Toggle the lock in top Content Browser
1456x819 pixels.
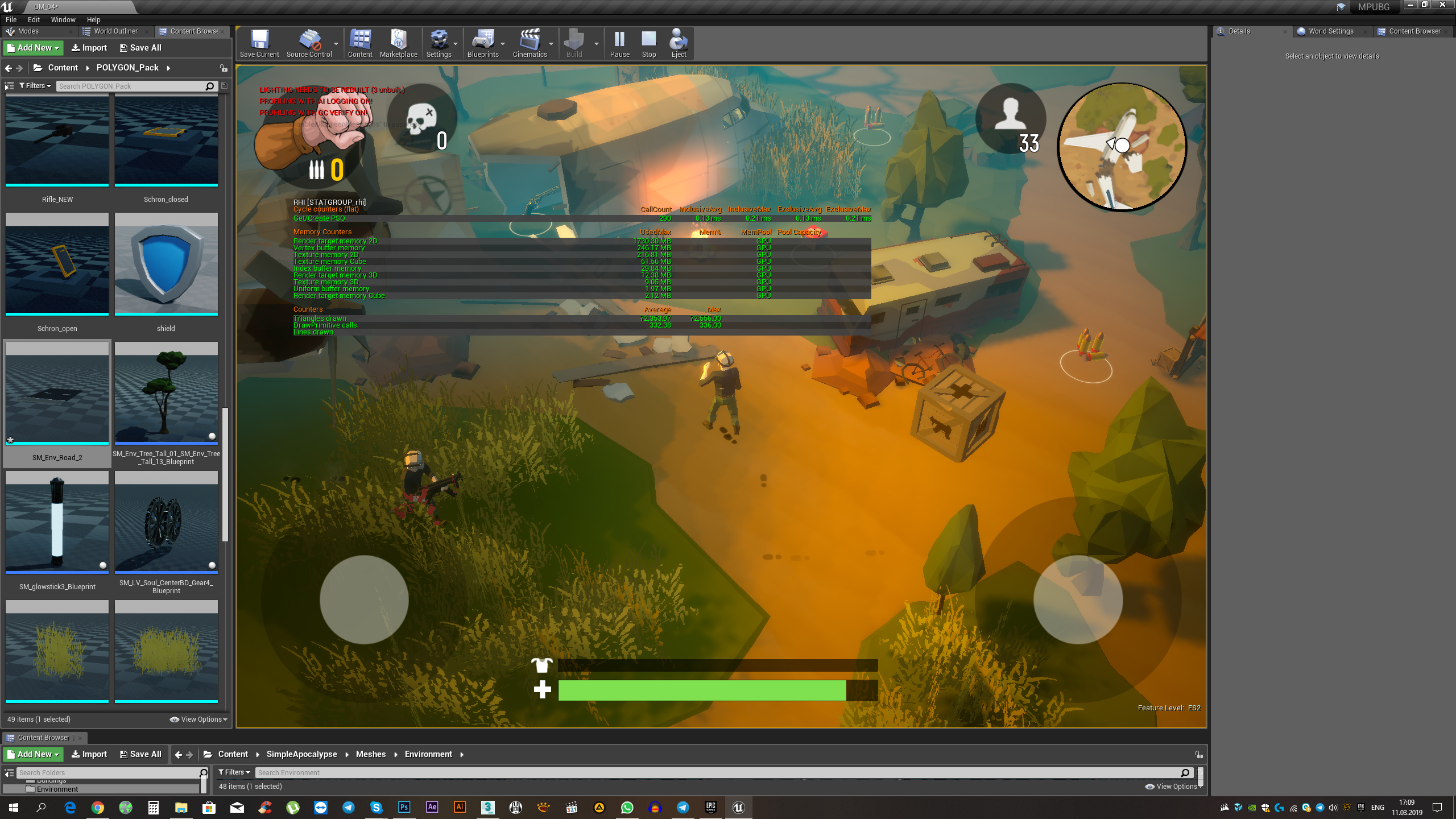coord(224,68)
